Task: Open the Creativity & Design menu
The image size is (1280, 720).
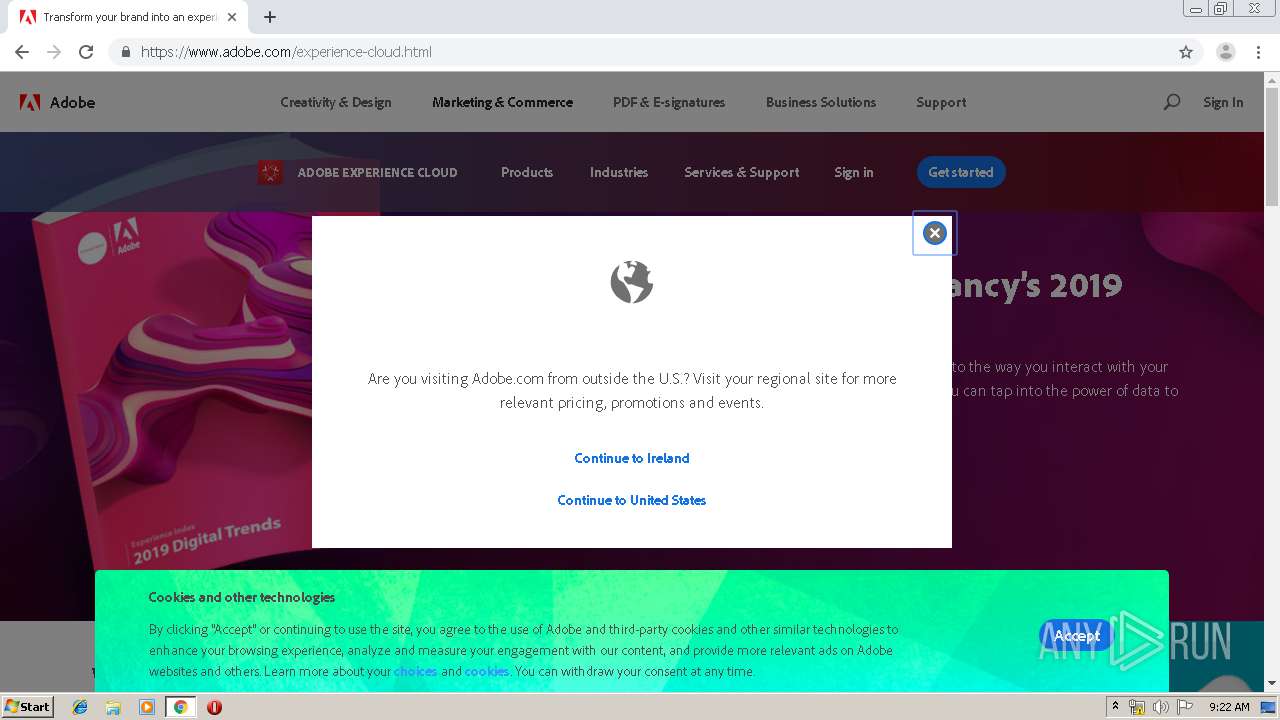Action: pyautogui.click(x=336, y=102)
